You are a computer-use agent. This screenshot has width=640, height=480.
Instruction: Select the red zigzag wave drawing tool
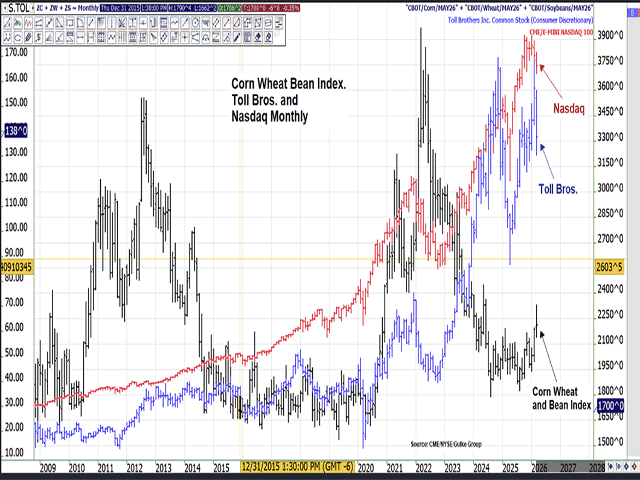[x=28, y=23]
